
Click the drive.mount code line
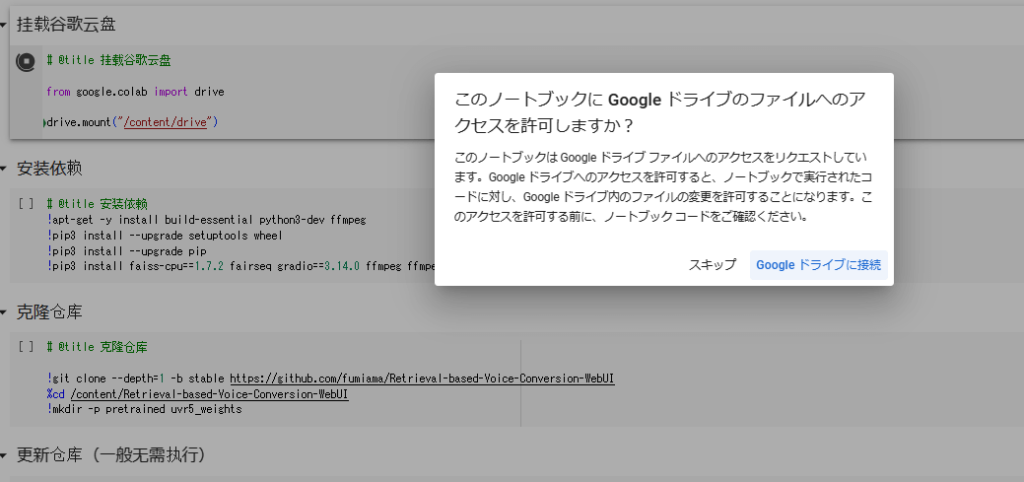132,122
